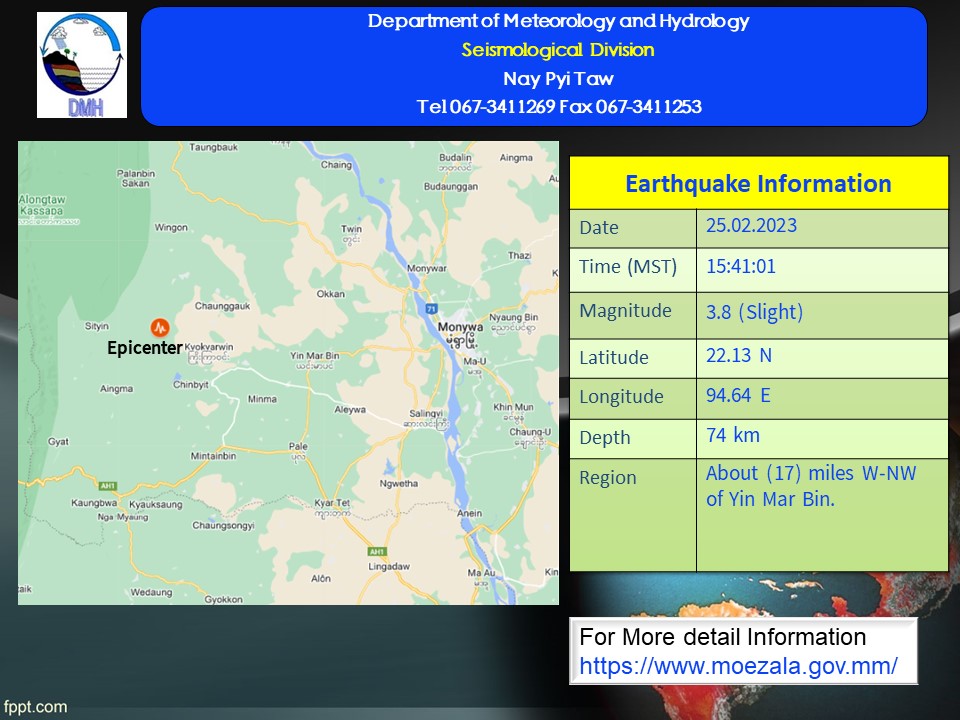Click the Pale label on the map
This screenshot has width=960, height=720.
click(x=298, y=446)
